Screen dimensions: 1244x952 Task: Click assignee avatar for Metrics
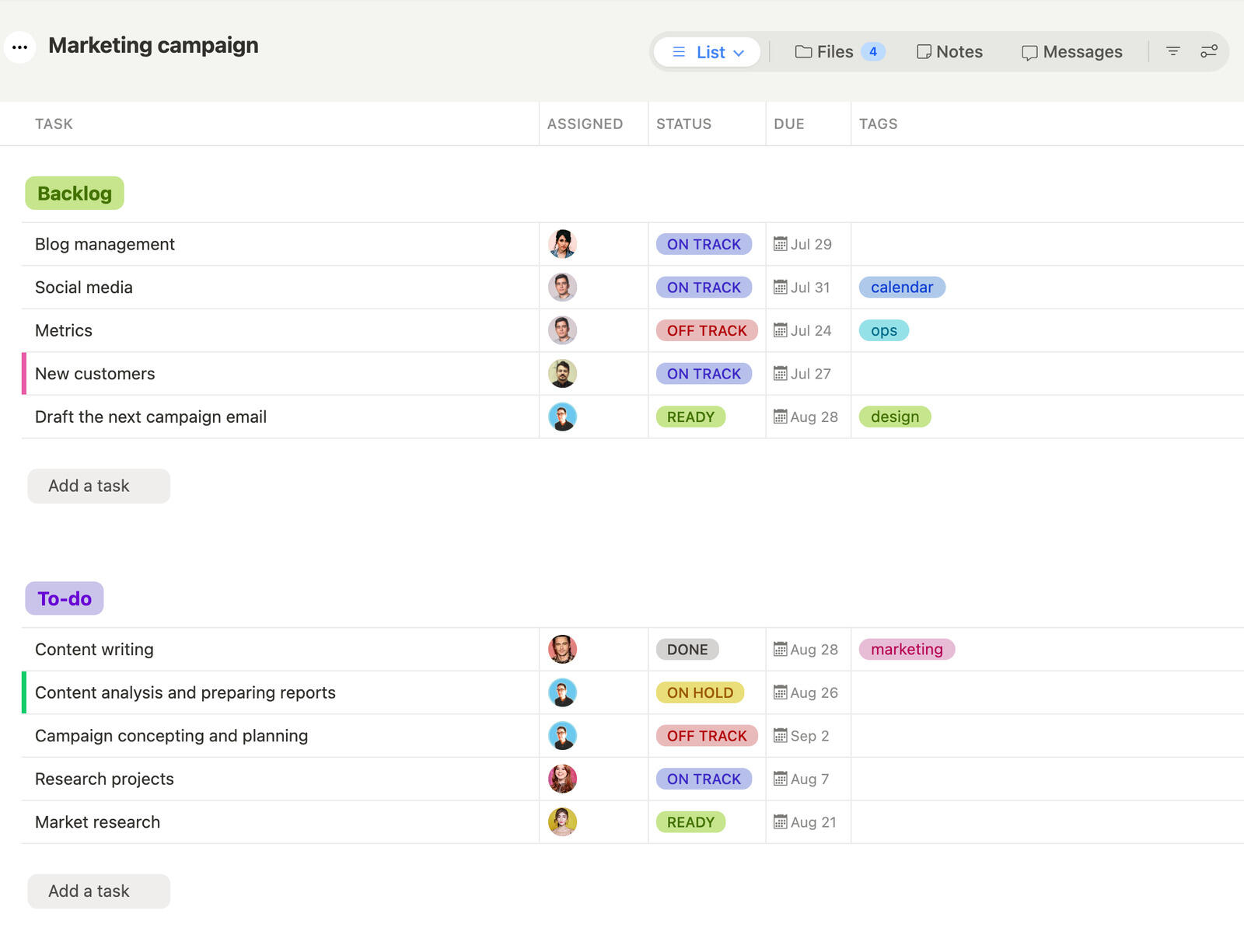pyautogui.click(x=562, y=330)
